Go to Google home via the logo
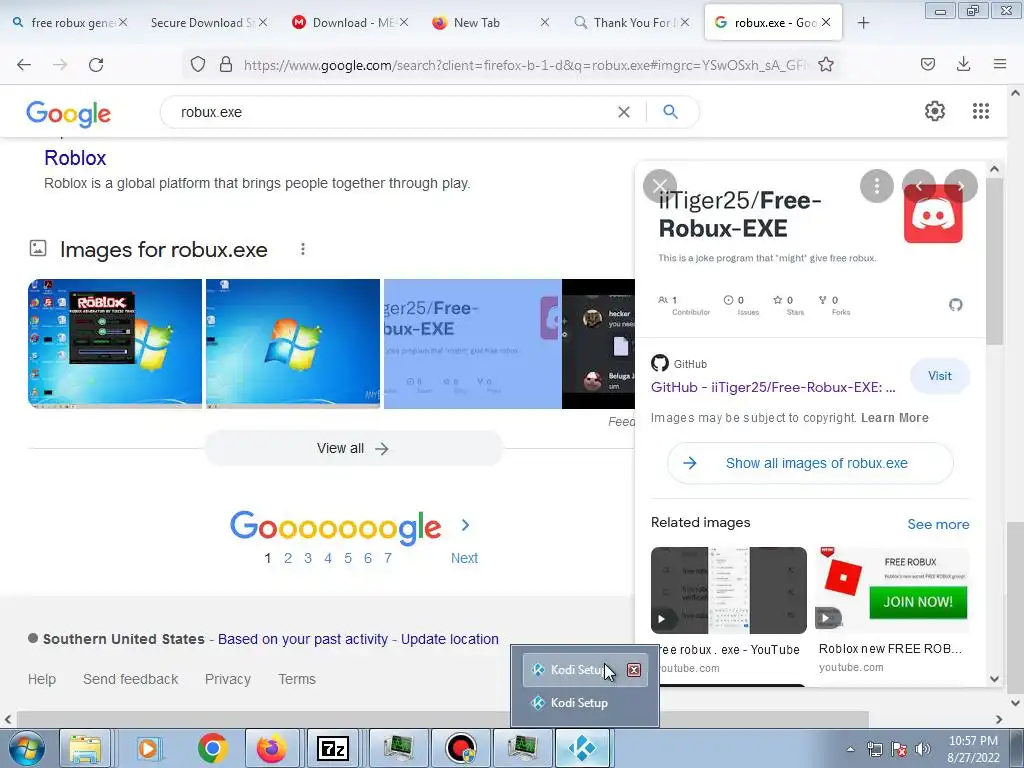The height and width of the screenshot is (768, 1024). pos(69,114)
